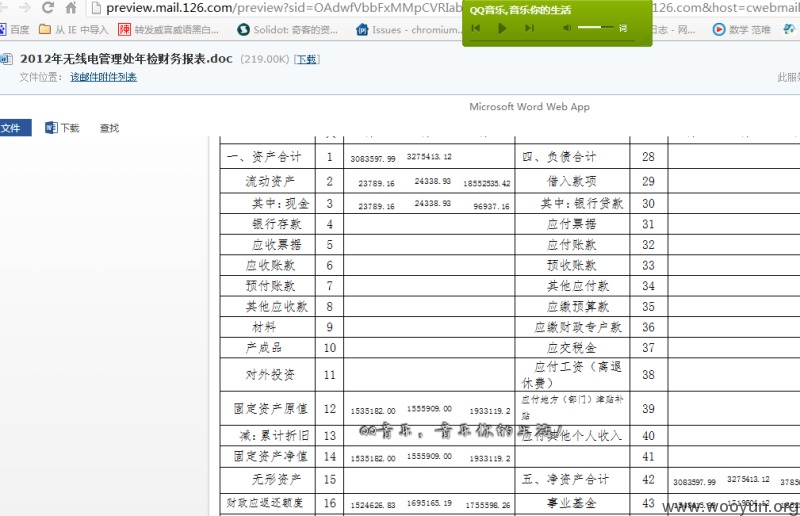Screen dimensions: 800x516
Task: Select the 其中:现金 cell
Action: click(268, 204)
